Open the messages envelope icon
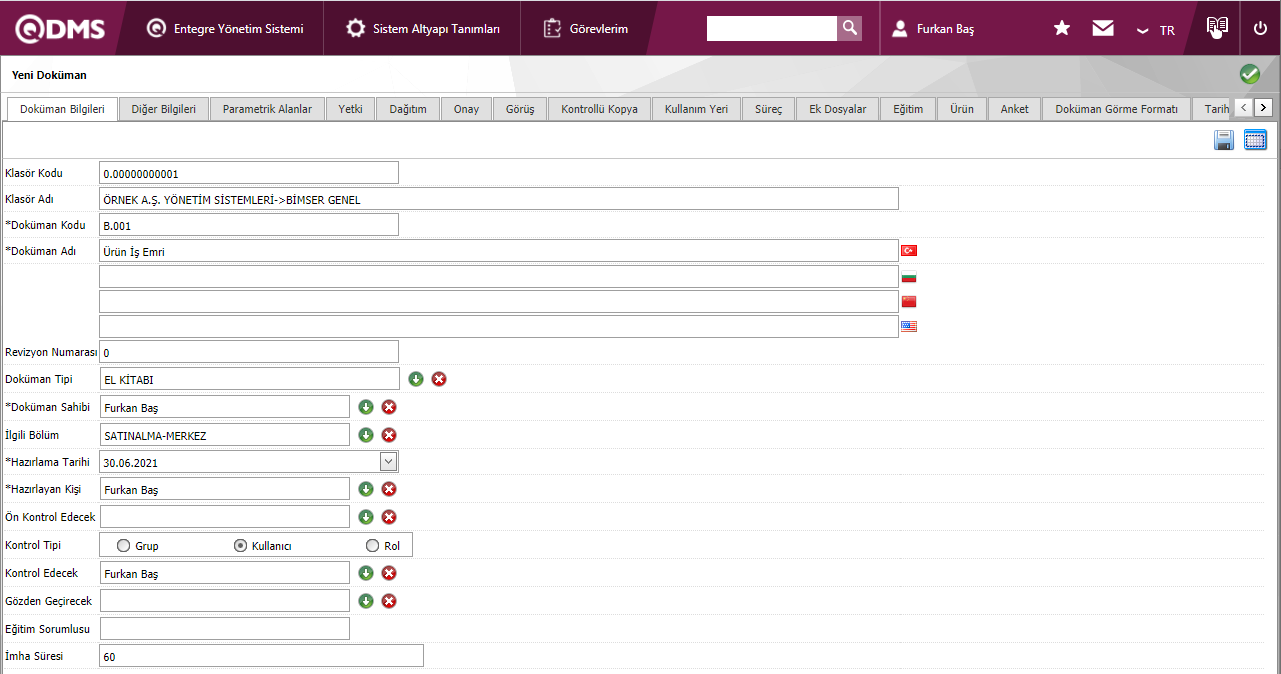The image size is (1281, 674). pos(1103,29)
